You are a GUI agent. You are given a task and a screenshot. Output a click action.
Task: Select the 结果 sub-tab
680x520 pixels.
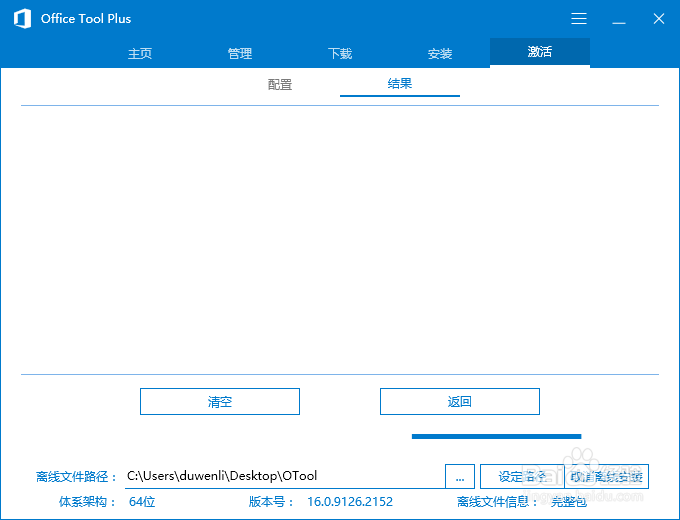(x=400, y=83)
